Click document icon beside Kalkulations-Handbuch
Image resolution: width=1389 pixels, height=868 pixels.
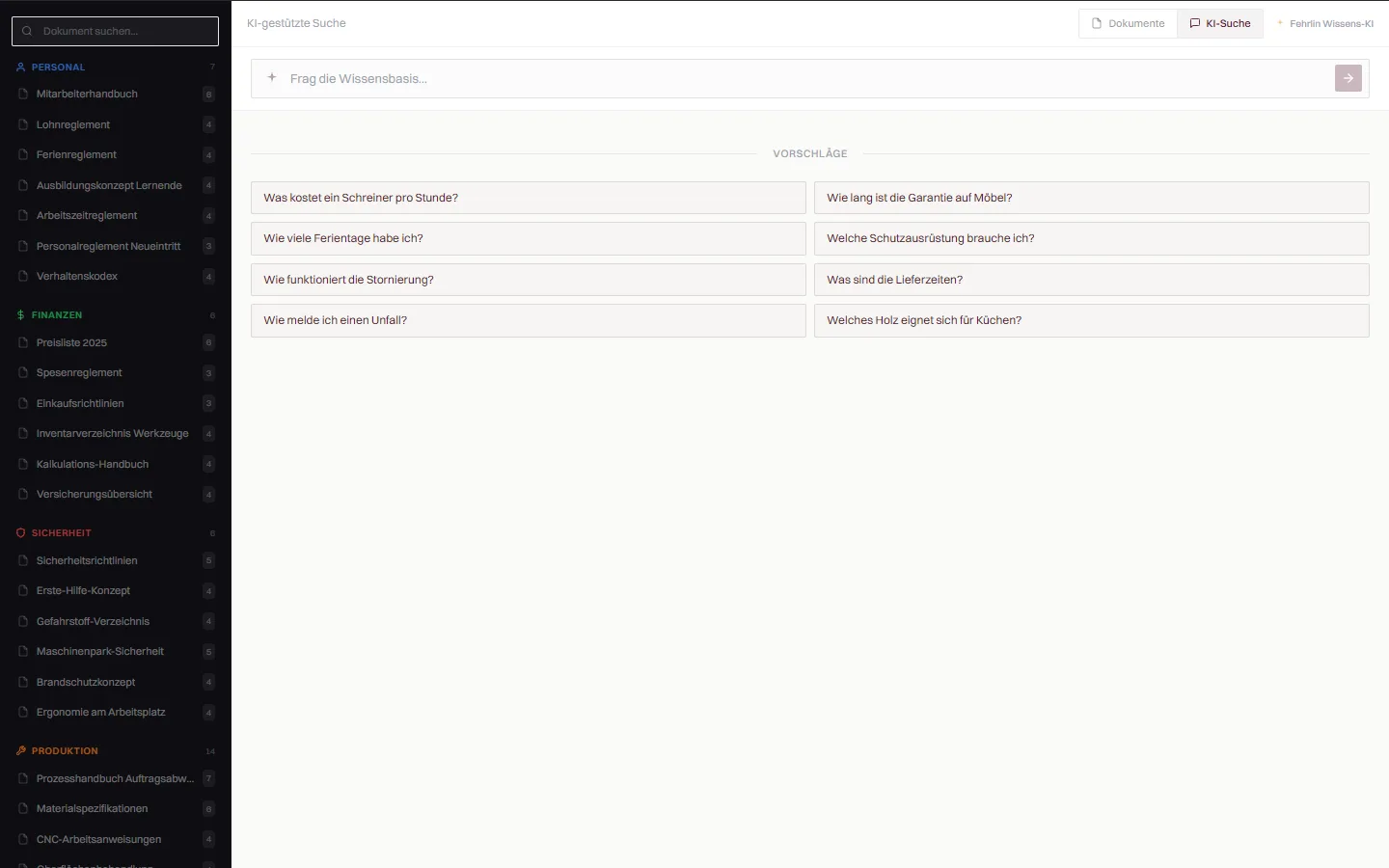pos(23,464)
